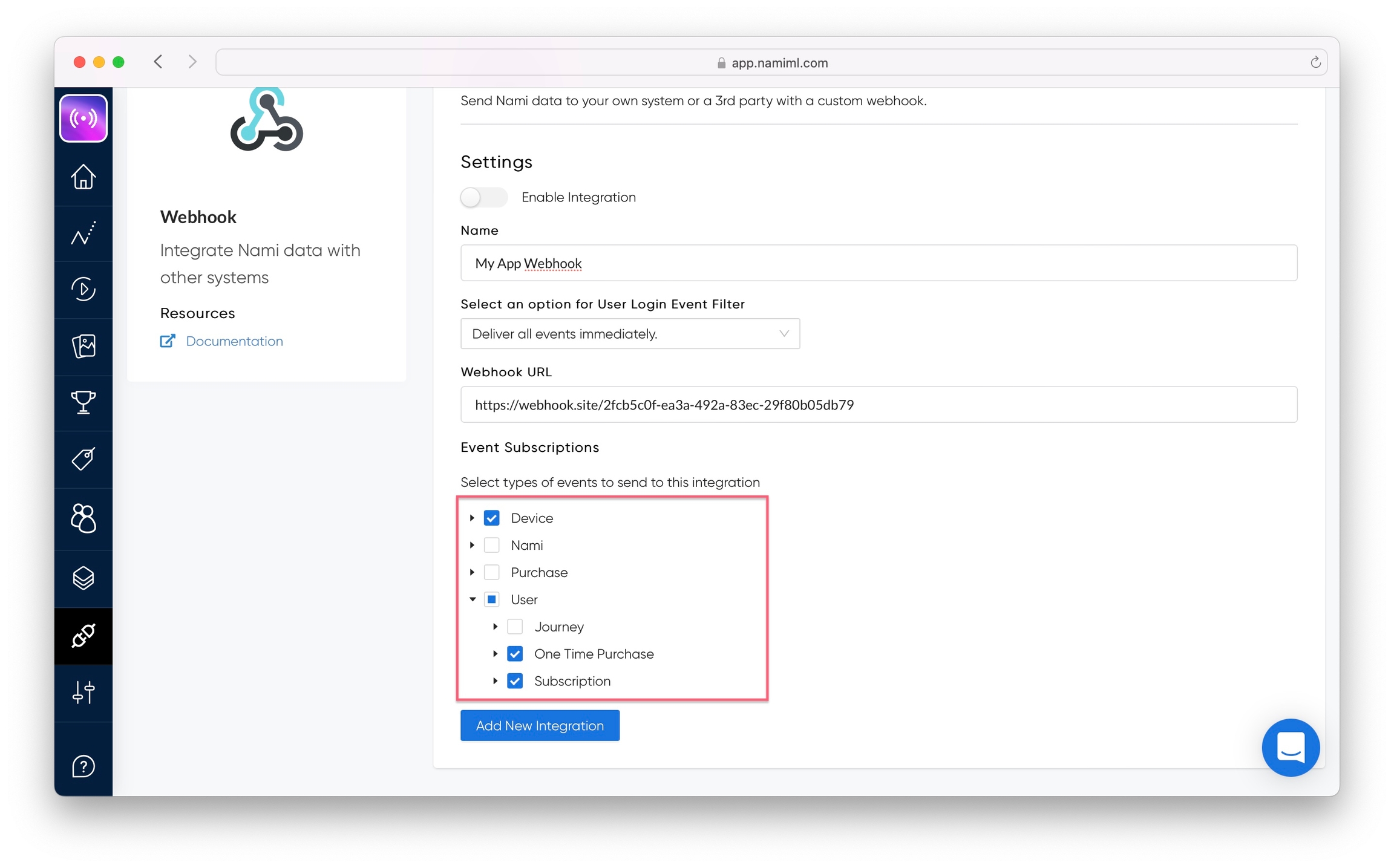The height and width of the screenshot is (868, 1394).
Task: Click the Webhook heading in left card
Action: click(x=198, y=217)
